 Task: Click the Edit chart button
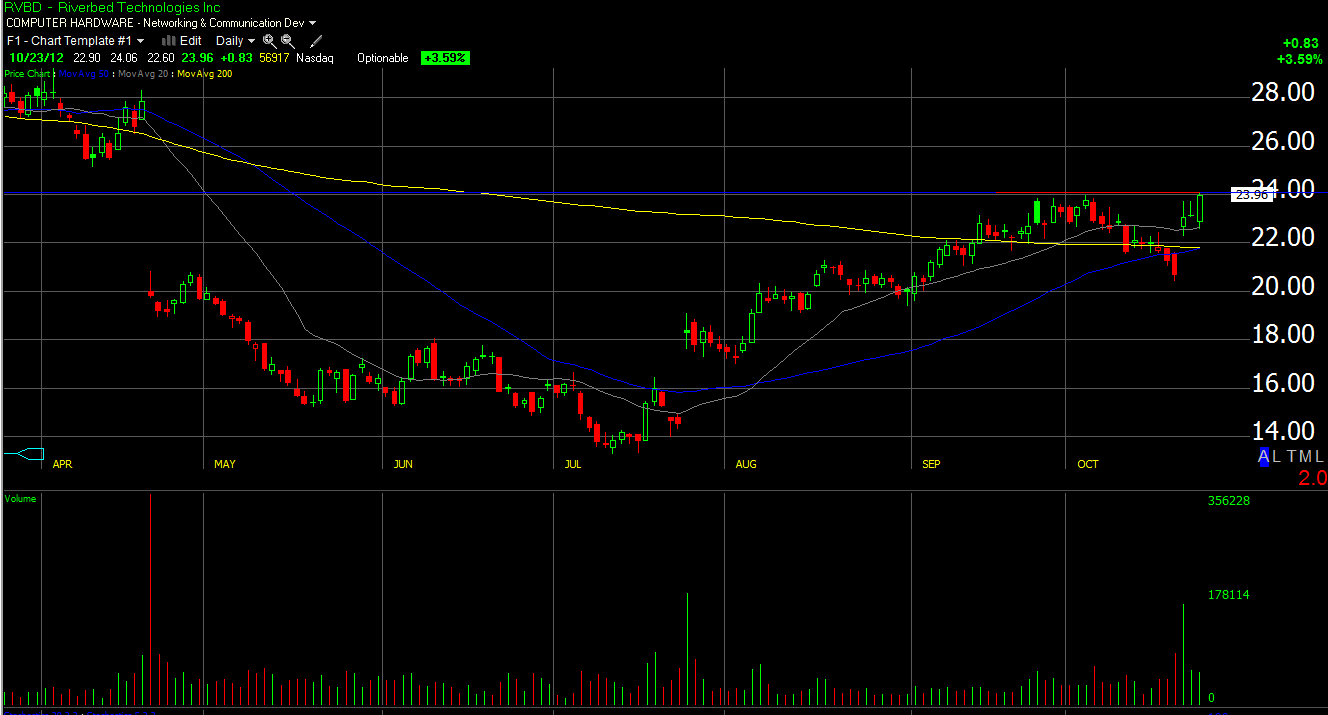click(x=190, y=41)
